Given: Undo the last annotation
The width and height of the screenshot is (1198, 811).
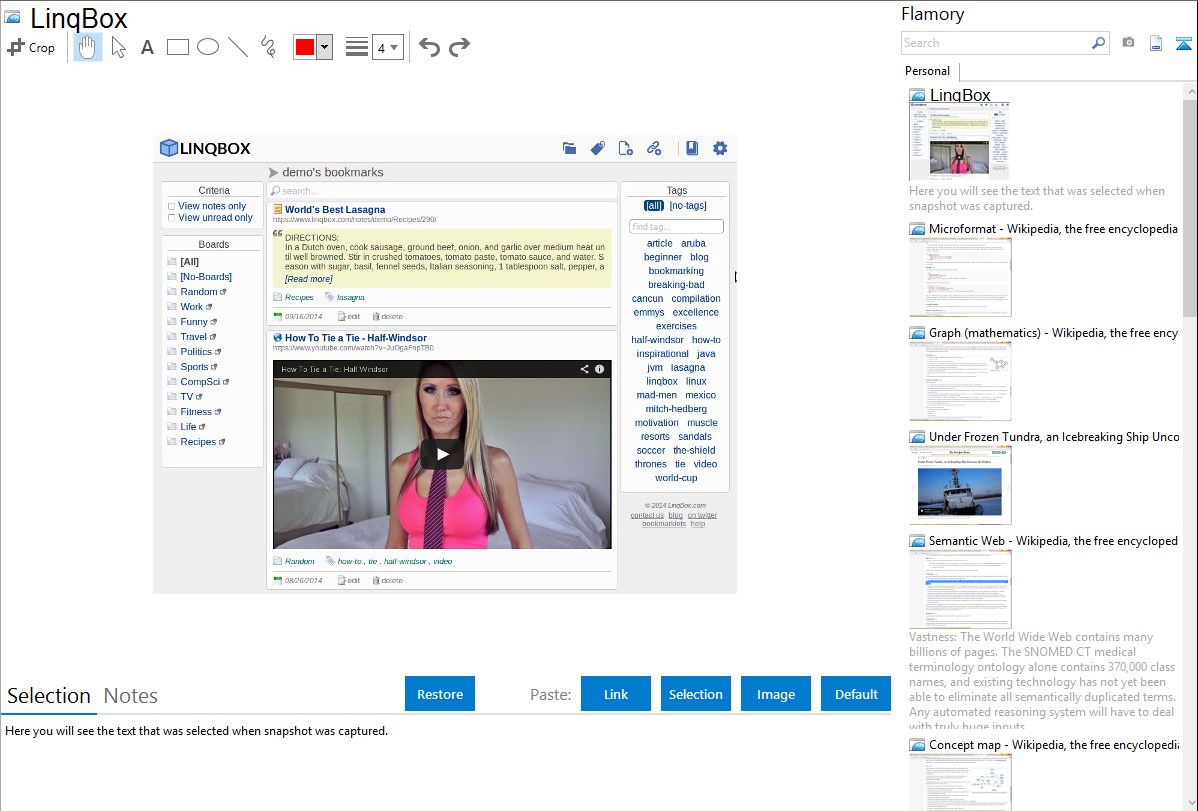Looking at the screenshot, I should click(429, 47).
